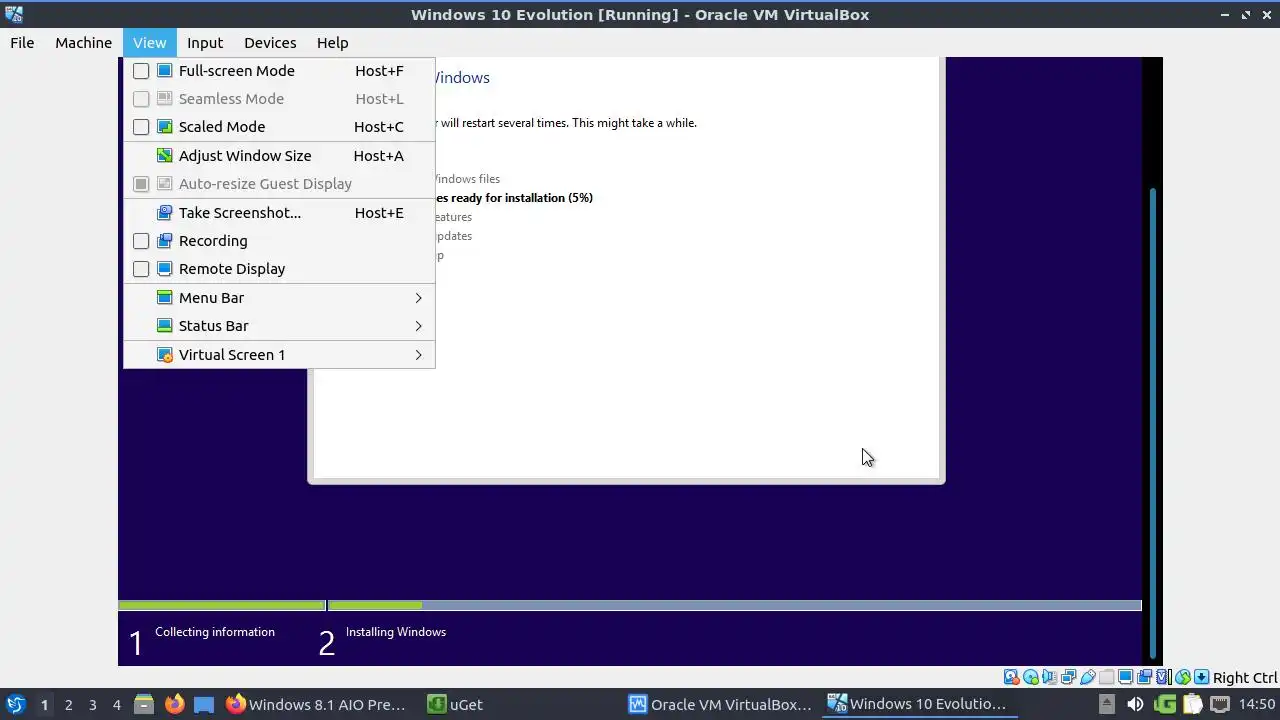Click the Menu Bar entry icon

click(165, 298)
